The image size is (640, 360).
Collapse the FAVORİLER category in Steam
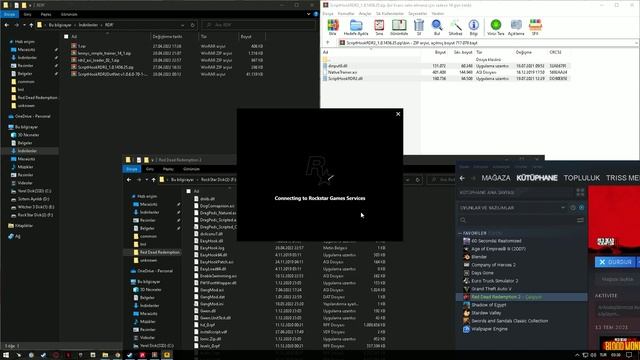[x=460, y=233]
